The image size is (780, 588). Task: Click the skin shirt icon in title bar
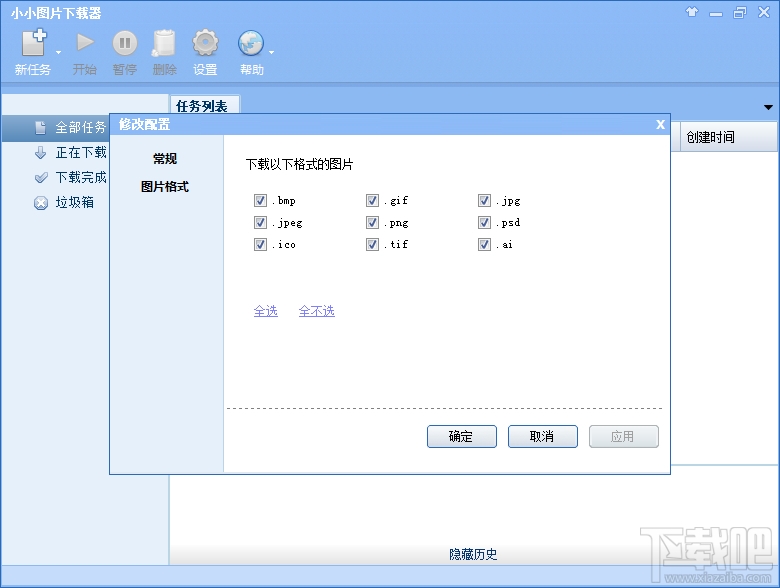point(691,12)
